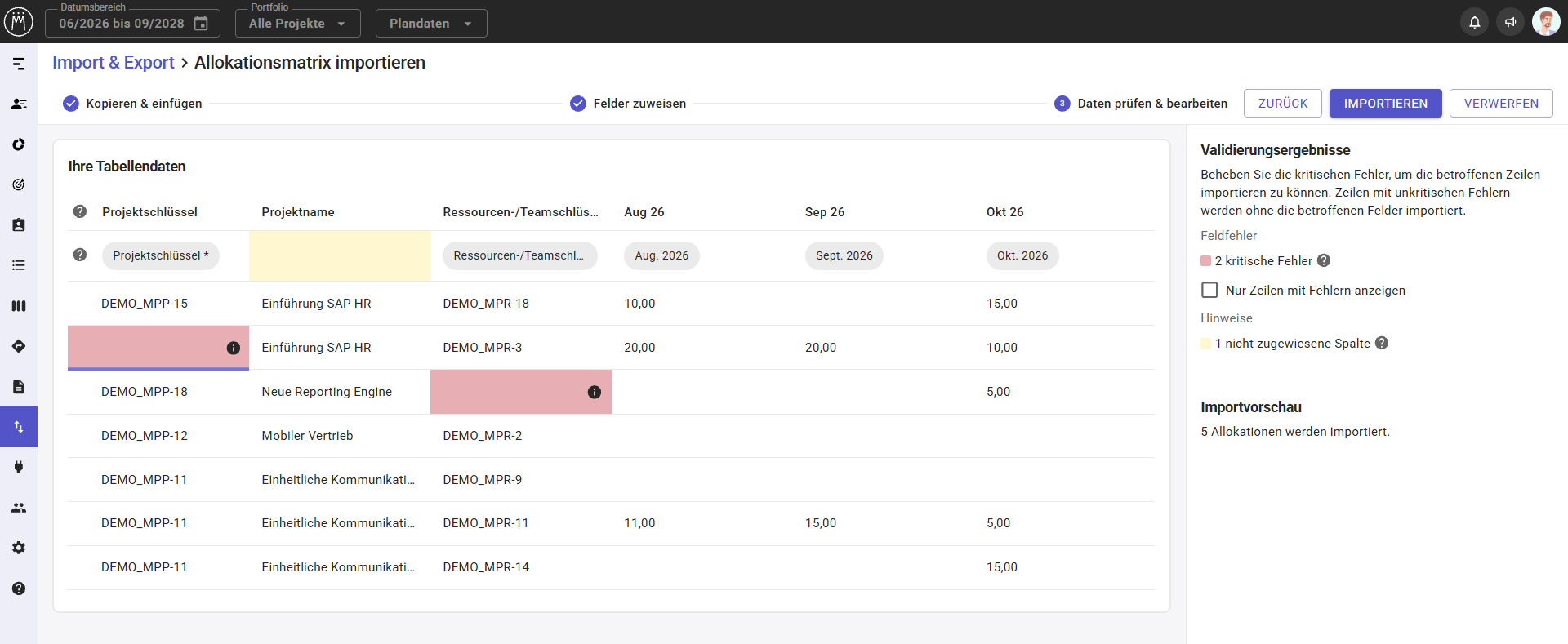
Task: Open the Aug. 2026 column chip
Action: pos(661,255)
